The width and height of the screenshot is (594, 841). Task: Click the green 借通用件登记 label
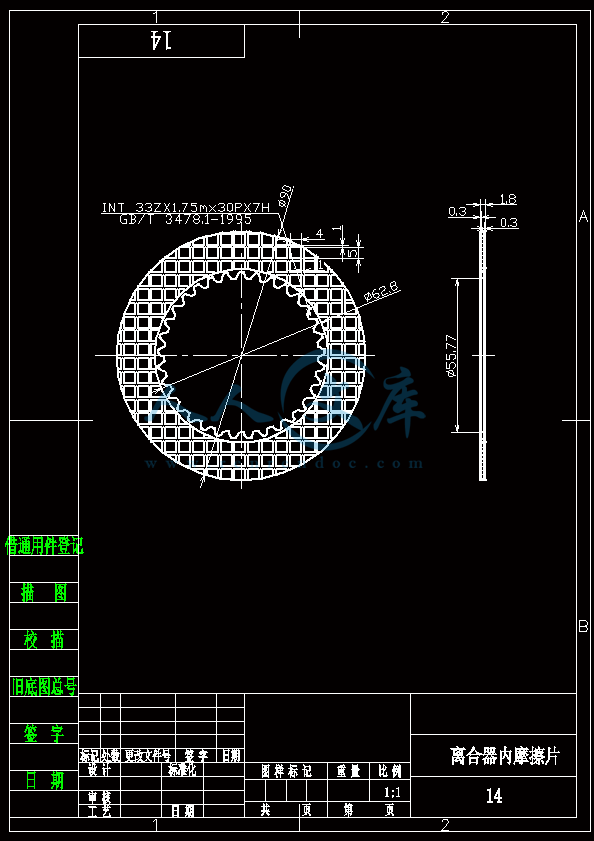pyautogui.click(x=45, y=546)
